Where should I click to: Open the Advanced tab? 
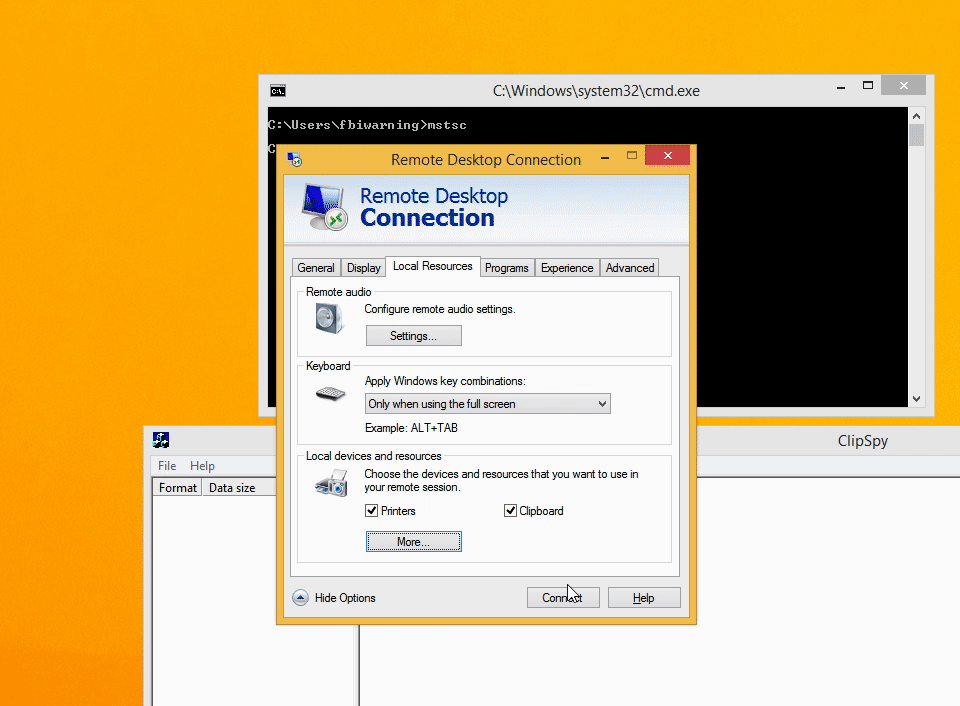point(630,268)
